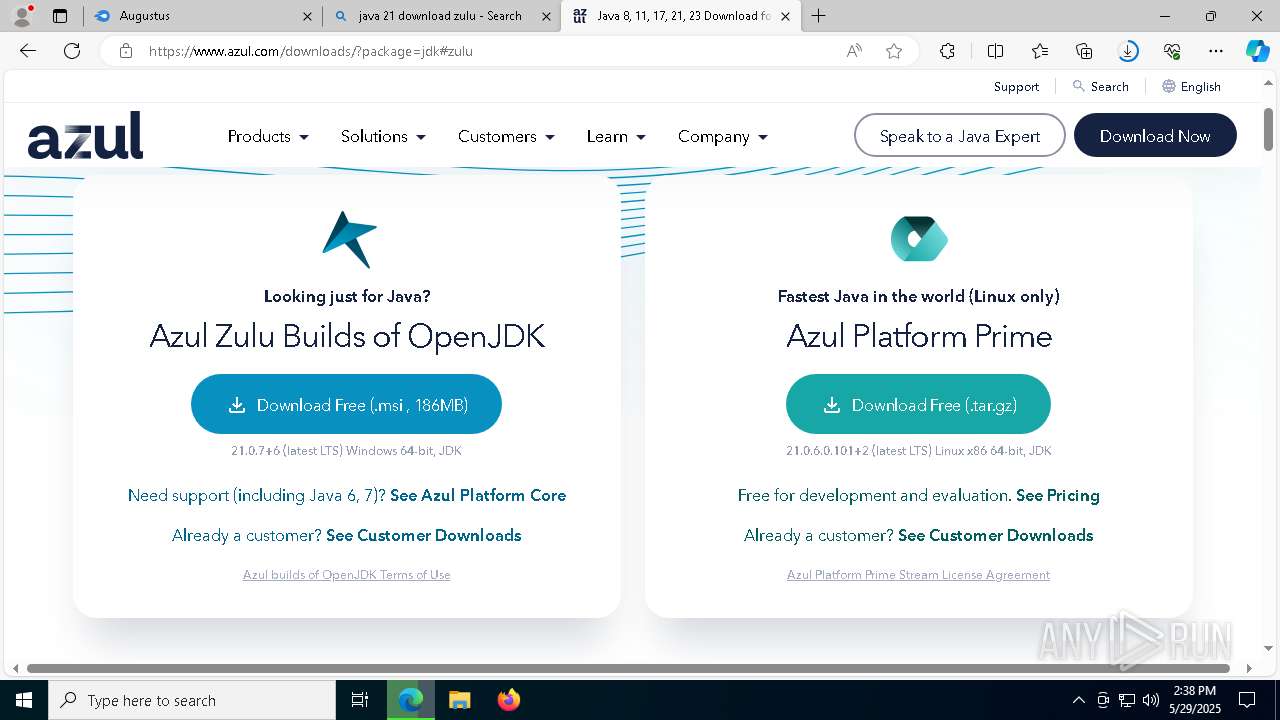Open Task View on the taskbar
The width and height of the screenshot is (1280, 720).
(360, 700)
